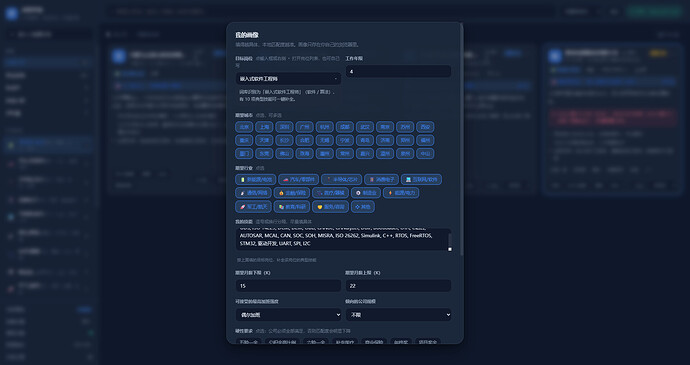Toggle the 北京 city chip
Image resolution: width=690 pixels, height=365 pixels.
click(x=244, y=127)
